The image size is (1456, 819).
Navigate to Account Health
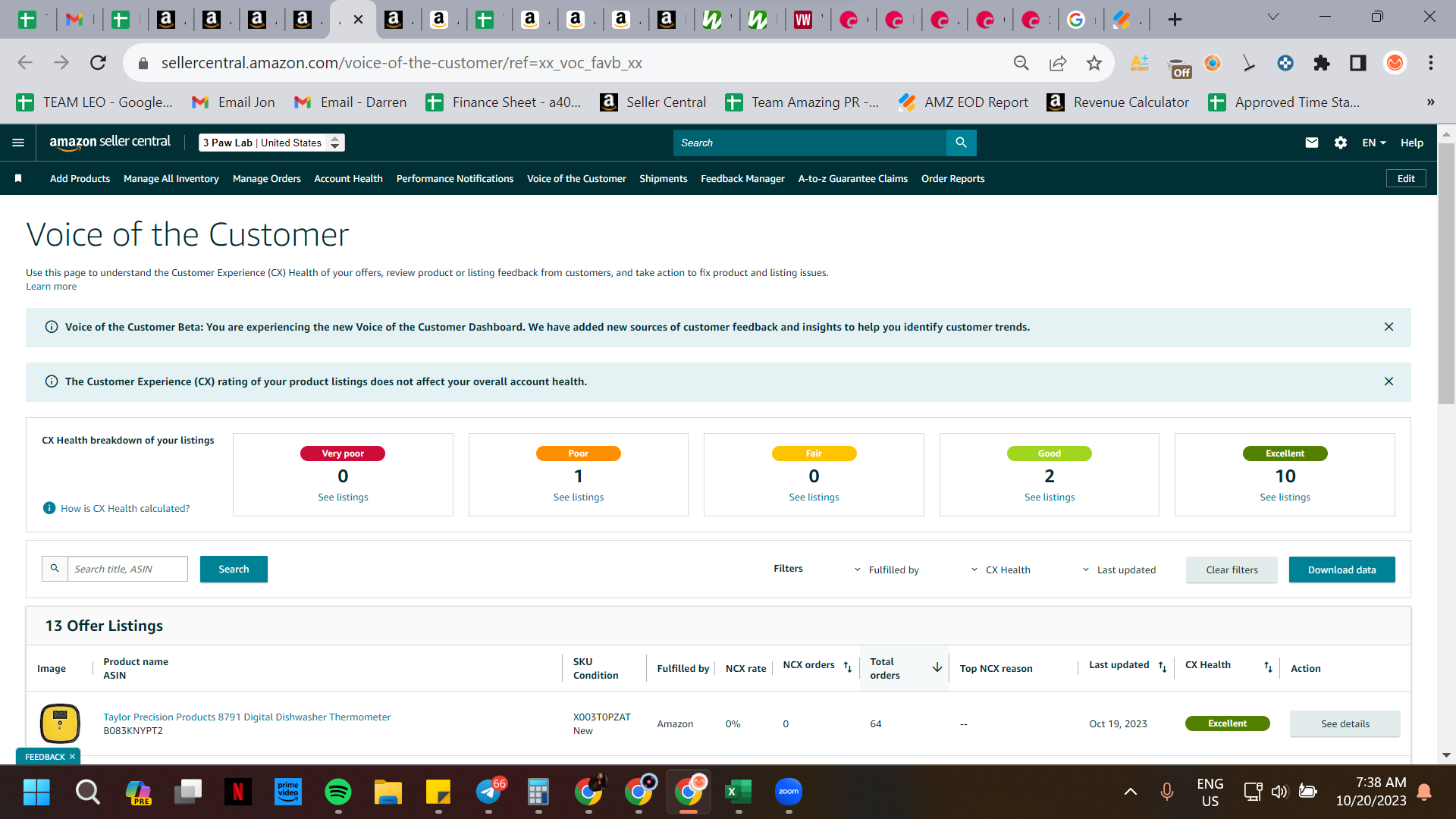pyautogui.click(x=349, y=178)
